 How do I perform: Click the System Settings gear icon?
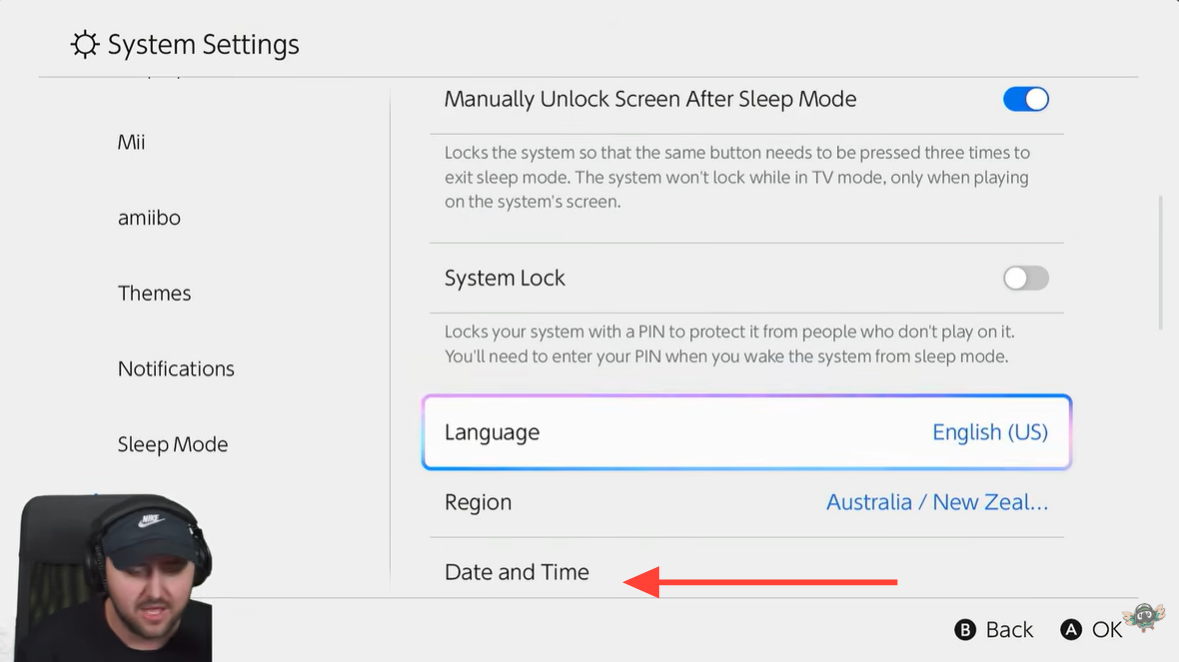point(85,45)
